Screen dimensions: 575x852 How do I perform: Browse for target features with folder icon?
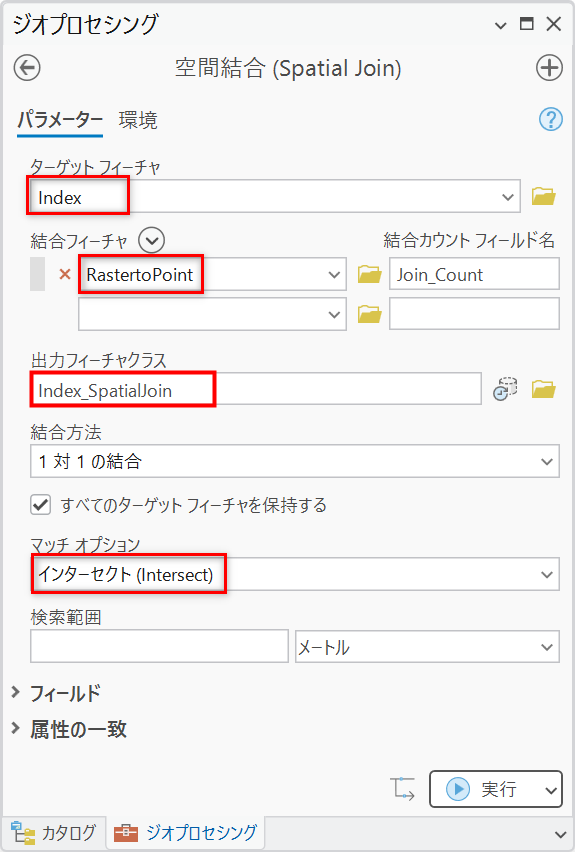pyautogui.click(x=543, y=196)
